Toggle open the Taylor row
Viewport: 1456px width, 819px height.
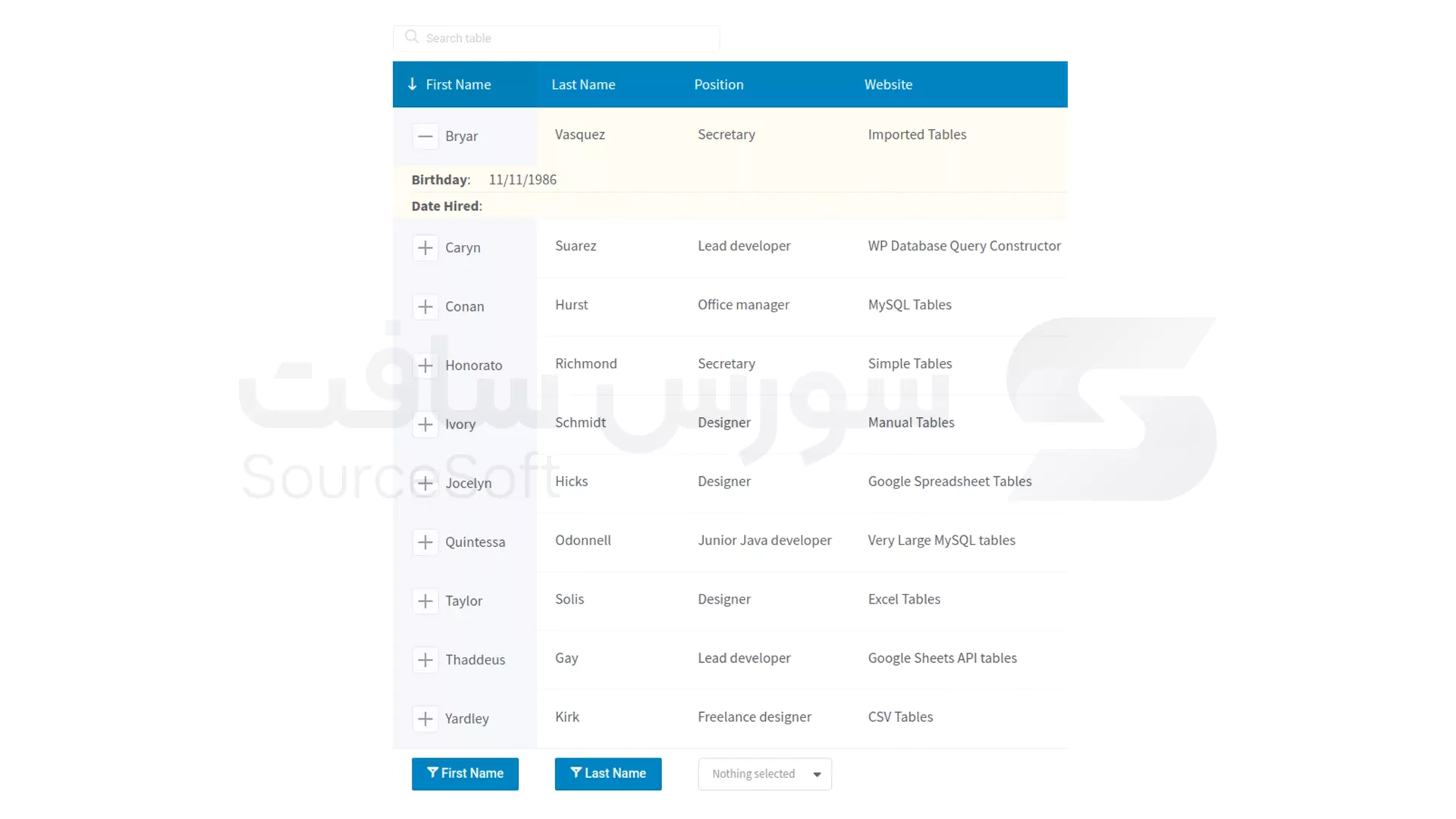[x=425, y=601]
